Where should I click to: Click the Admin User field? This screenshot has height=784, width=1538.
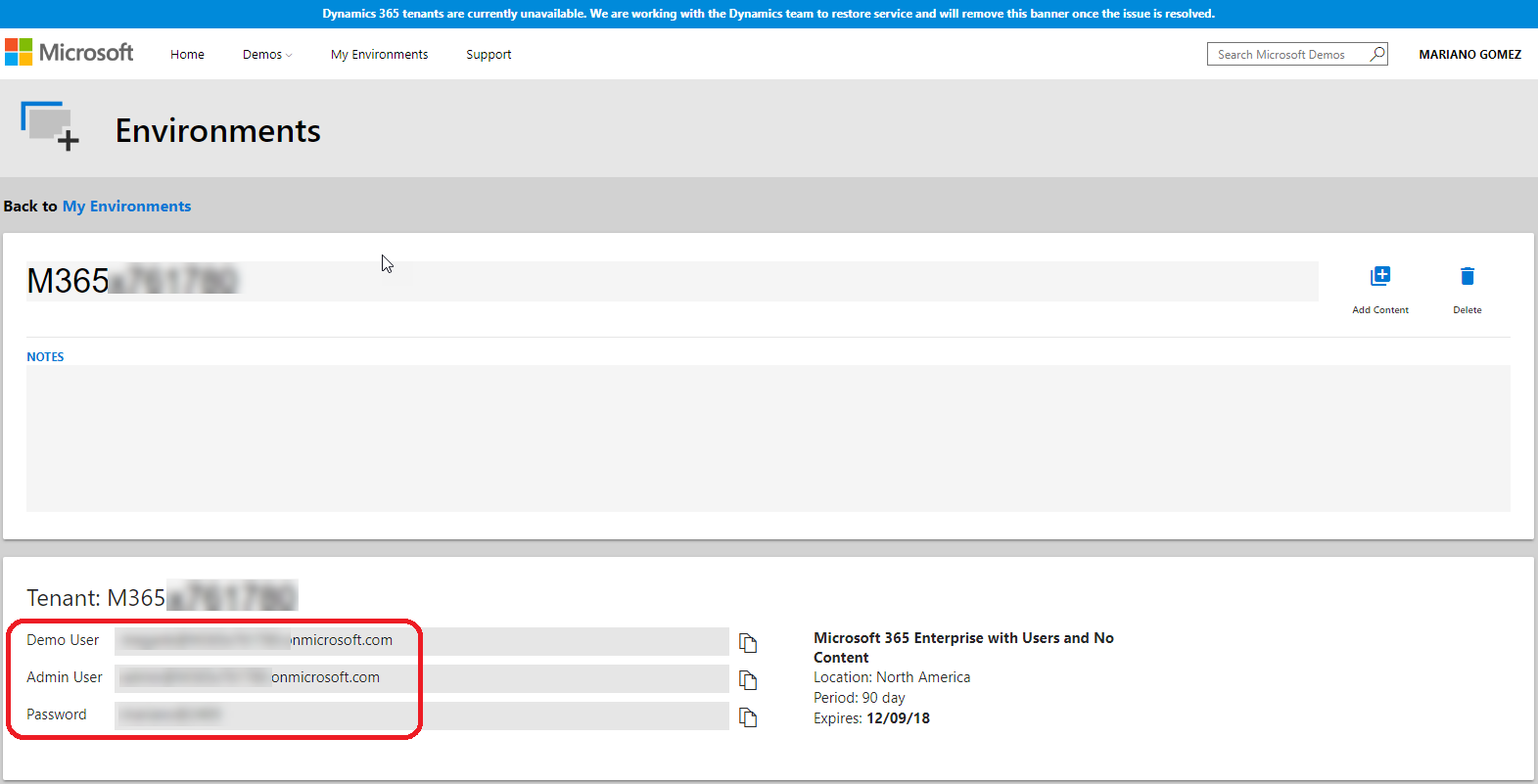pos(422,678)
